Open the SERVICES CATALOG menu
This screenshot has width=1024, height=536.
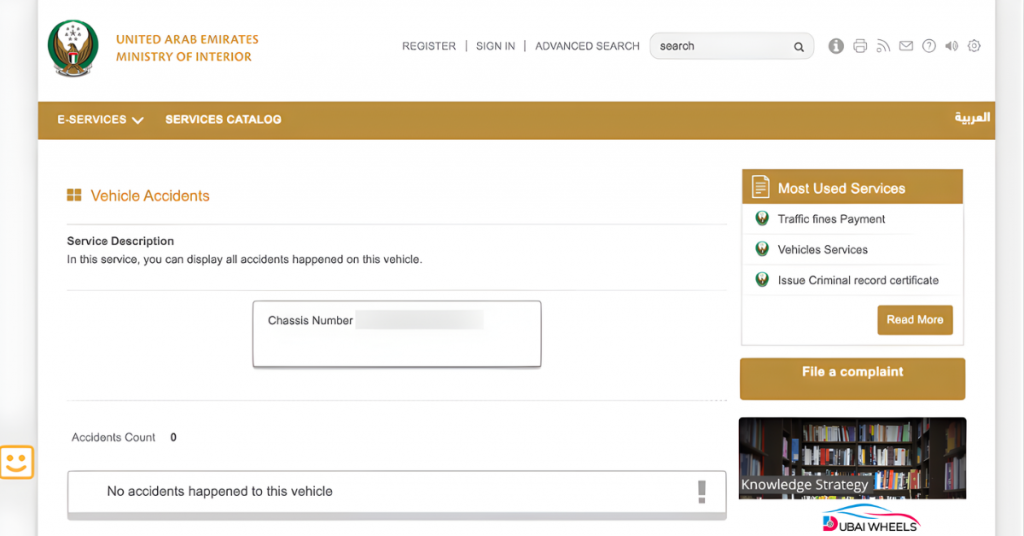[x=223, y=119]
